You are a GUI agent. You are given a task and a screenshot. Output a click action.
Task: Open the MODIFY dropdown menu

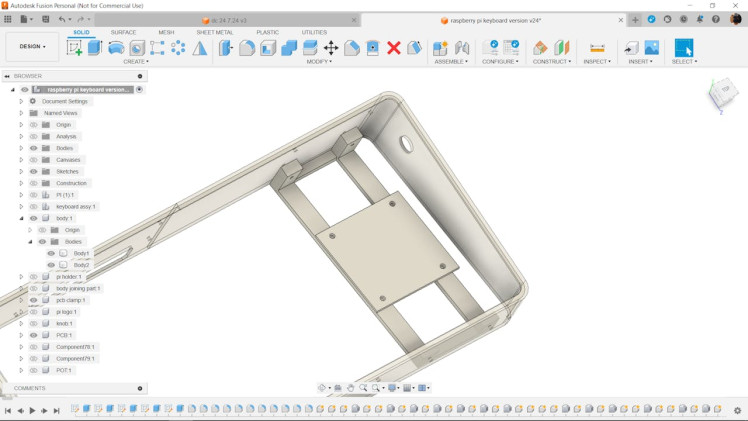(x=319, y=62)
